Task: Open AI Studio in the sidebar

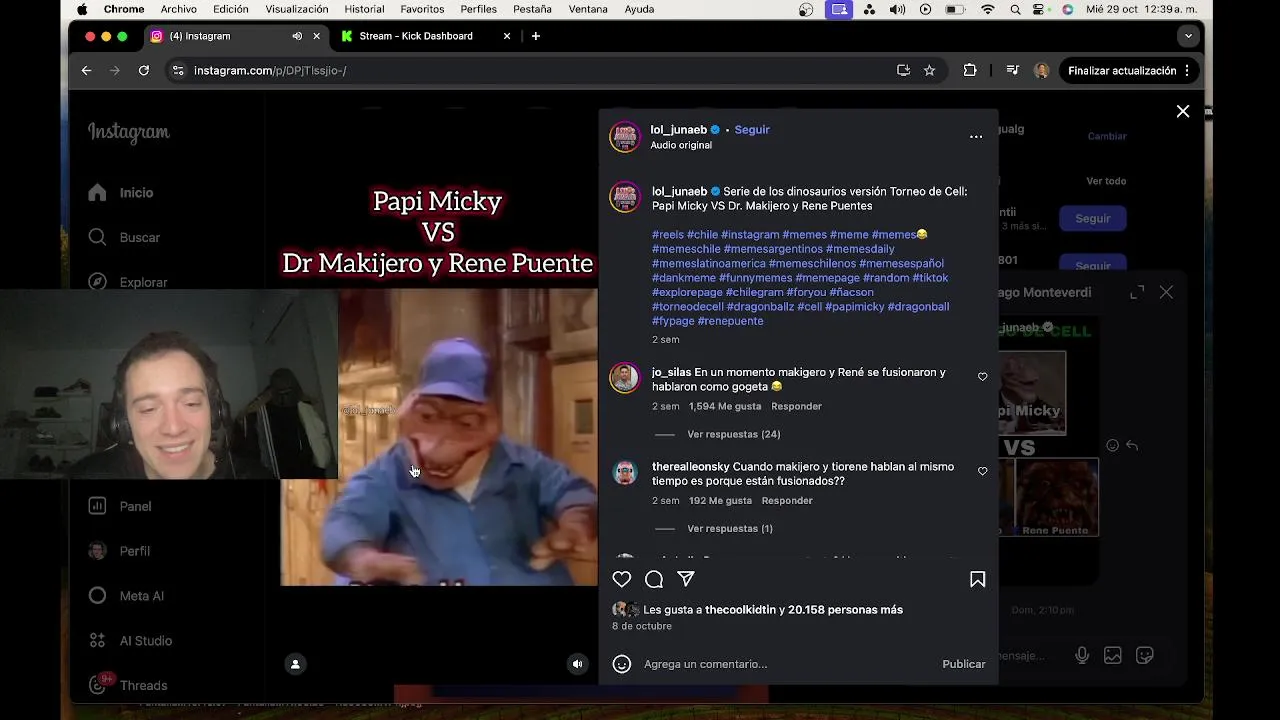Action: [x=130, y=641]
